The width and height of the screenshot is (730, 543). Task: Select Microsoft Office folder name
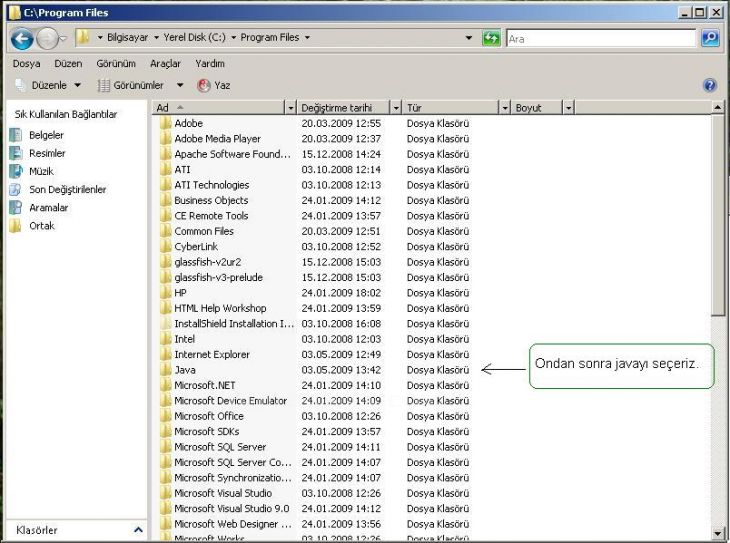tap(209, 416)
